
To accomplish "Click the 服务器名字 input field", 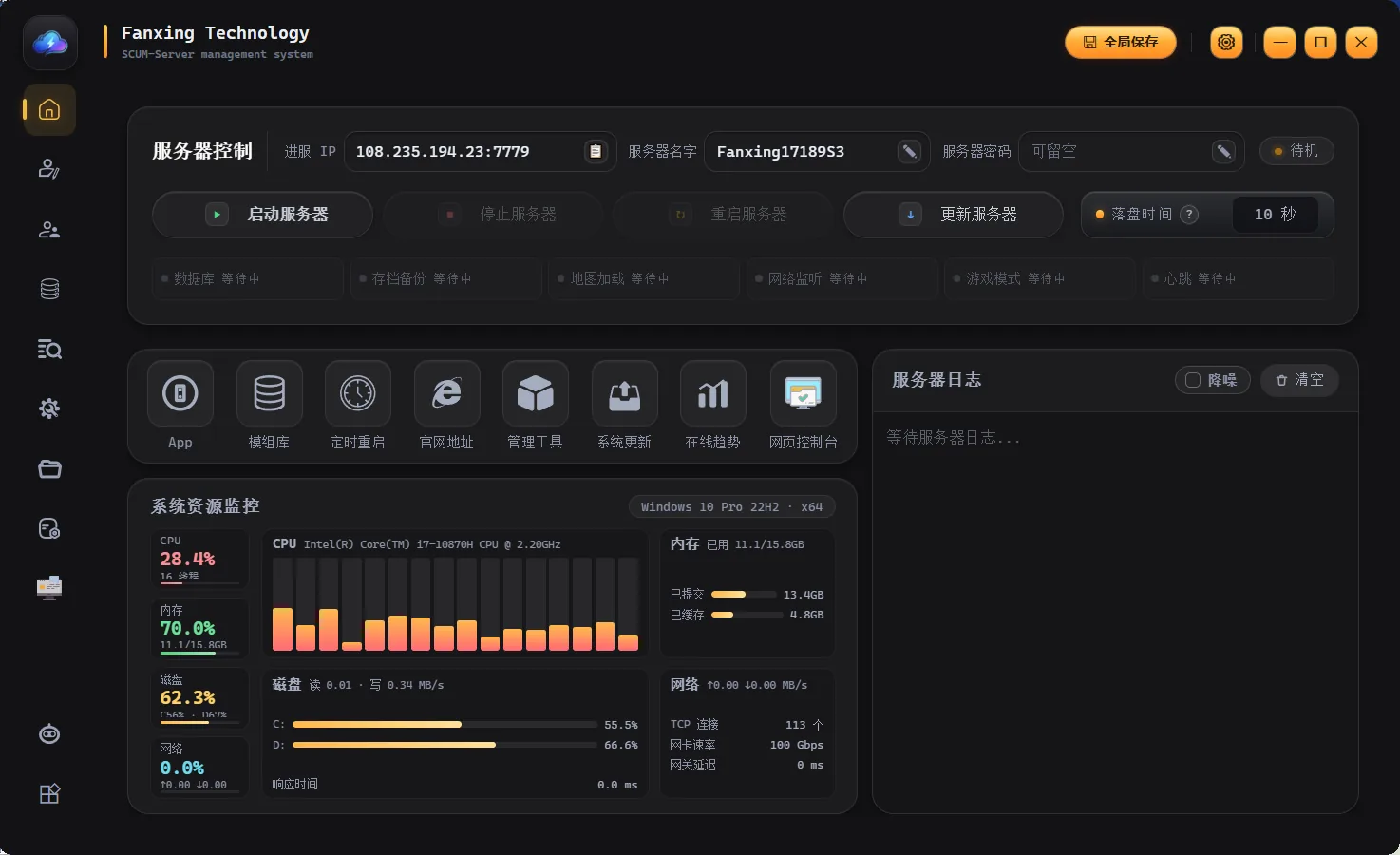I will coord(815,151).
